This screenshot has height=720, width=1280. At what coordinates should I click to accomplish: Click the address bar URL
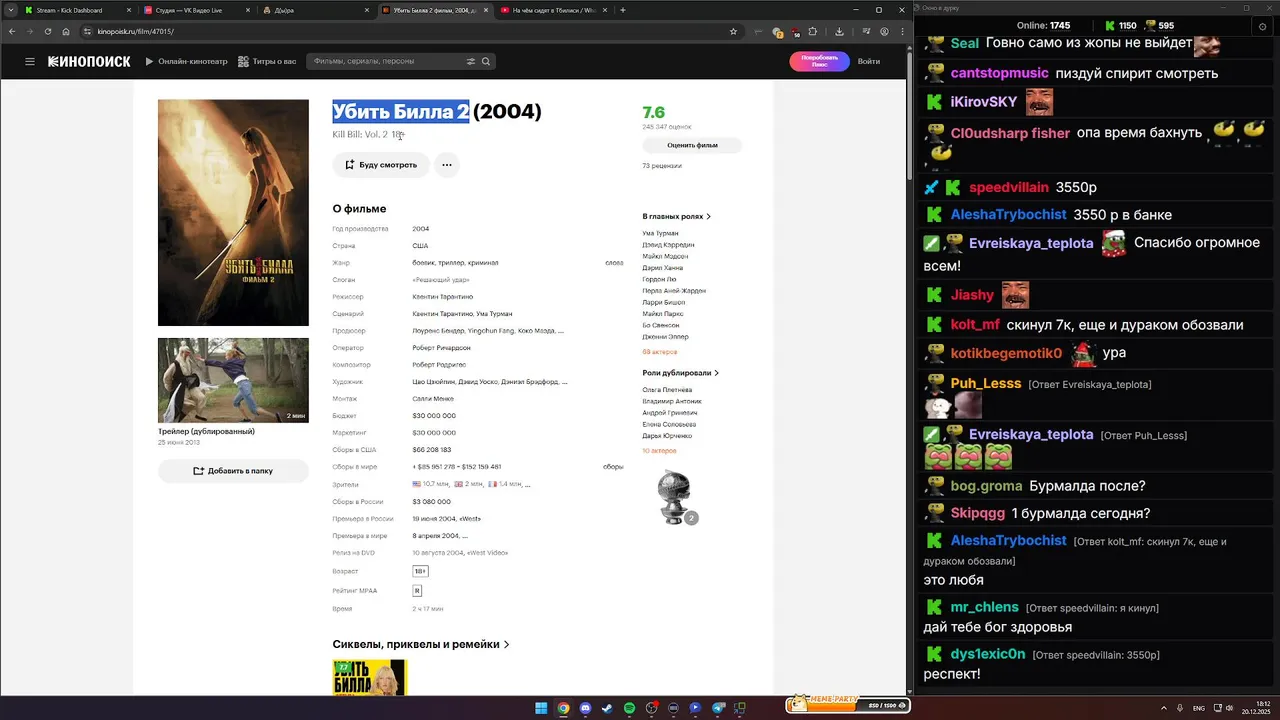tap(135, 31)
